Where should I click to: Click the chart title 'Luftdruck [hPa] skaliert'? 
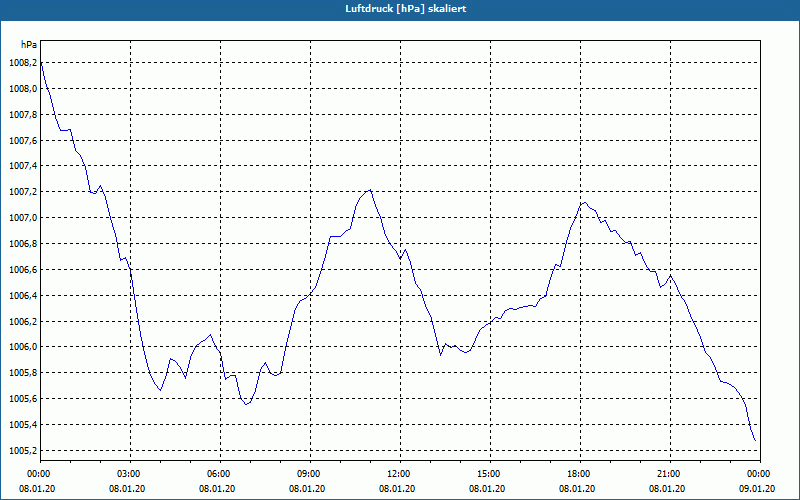click(x=406, y=9)
